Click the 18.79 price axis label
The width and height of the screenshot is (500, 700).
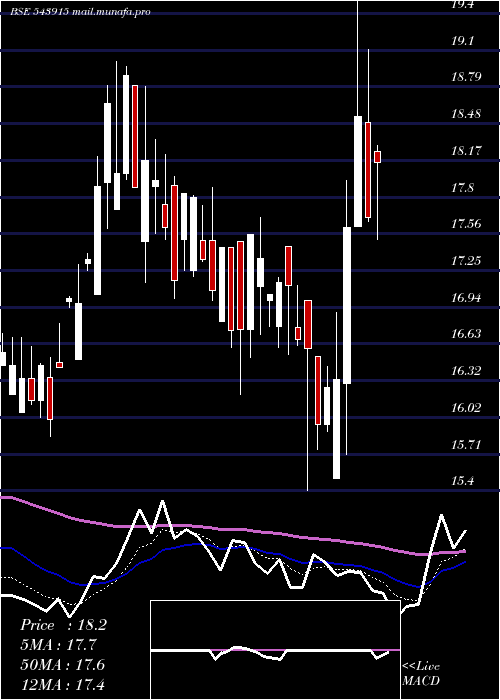[466, 77]
